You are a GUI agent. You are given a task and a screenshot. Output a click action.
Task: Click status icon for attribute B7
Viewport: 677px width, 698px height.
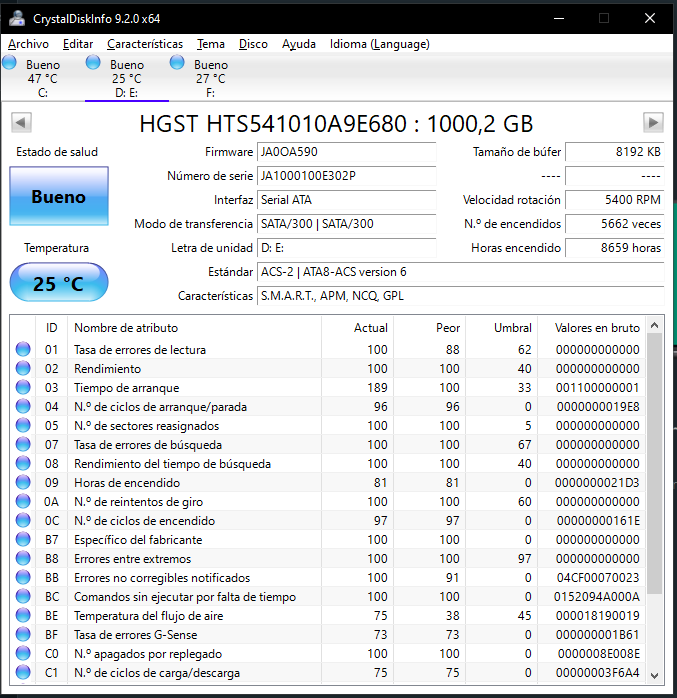click(23, 539)
